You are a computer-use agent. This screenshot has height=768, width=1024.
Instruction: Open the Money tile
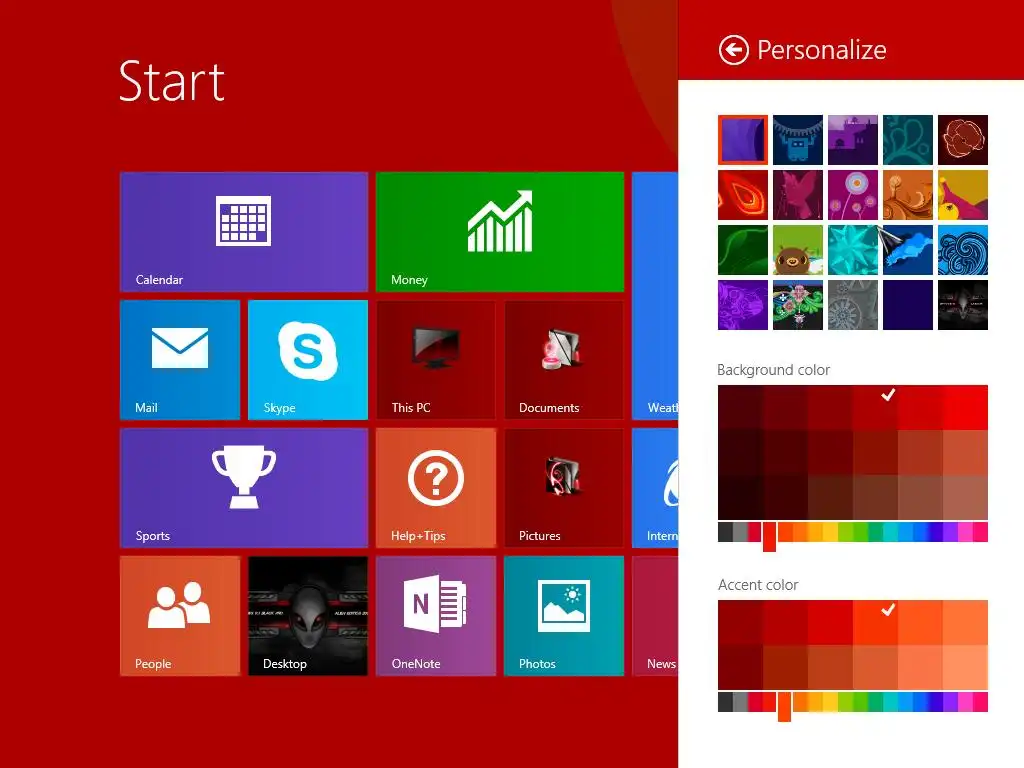click(500, 232)
